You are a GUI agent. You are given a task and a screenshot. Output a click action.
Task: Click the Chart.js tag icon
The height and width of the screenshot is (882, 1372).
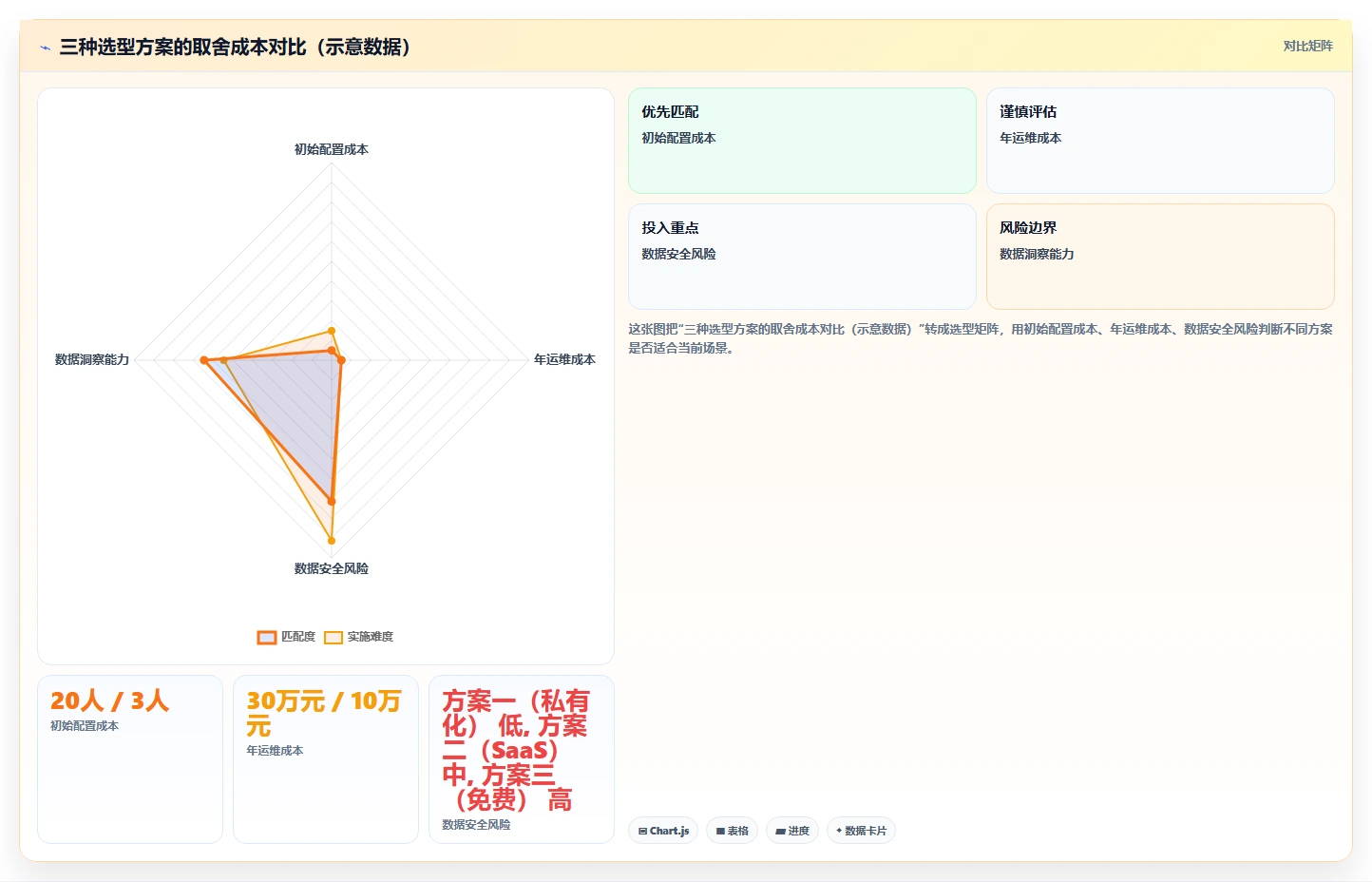(x=643, y=831)
